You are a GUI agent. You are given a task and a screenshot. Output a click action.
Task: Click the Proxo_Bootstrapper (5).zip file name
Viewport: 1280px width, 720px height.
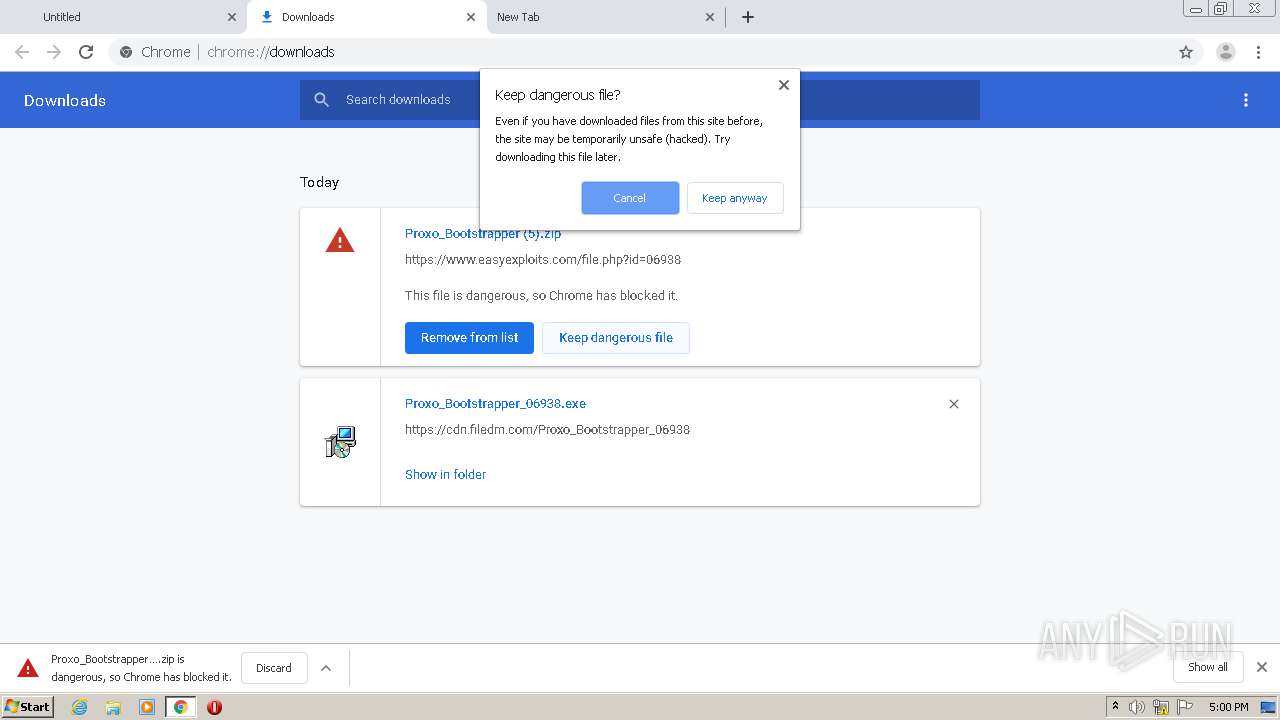(x=483, y=234)
